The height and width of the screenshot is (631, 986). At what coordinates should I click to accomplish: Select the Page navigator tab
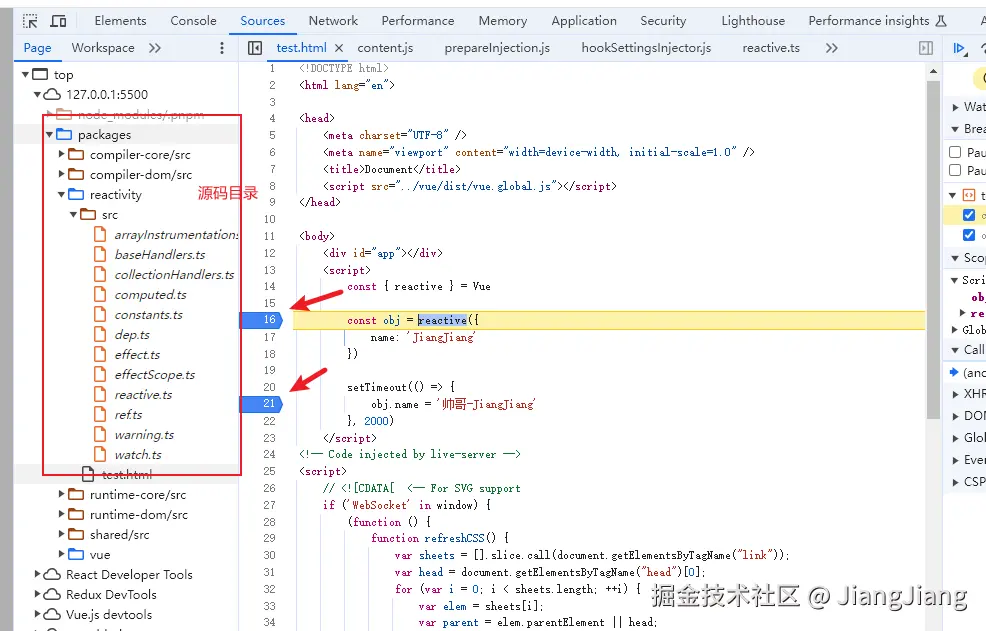37,48
